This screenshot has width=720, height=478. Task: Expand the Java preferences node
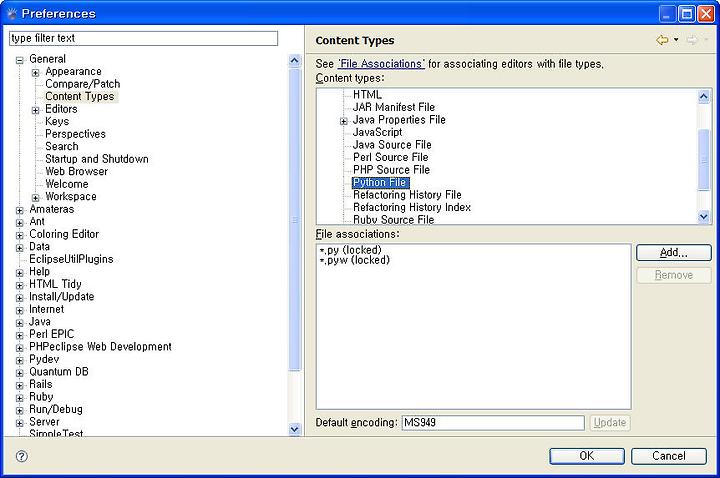(x=20, y=323)
